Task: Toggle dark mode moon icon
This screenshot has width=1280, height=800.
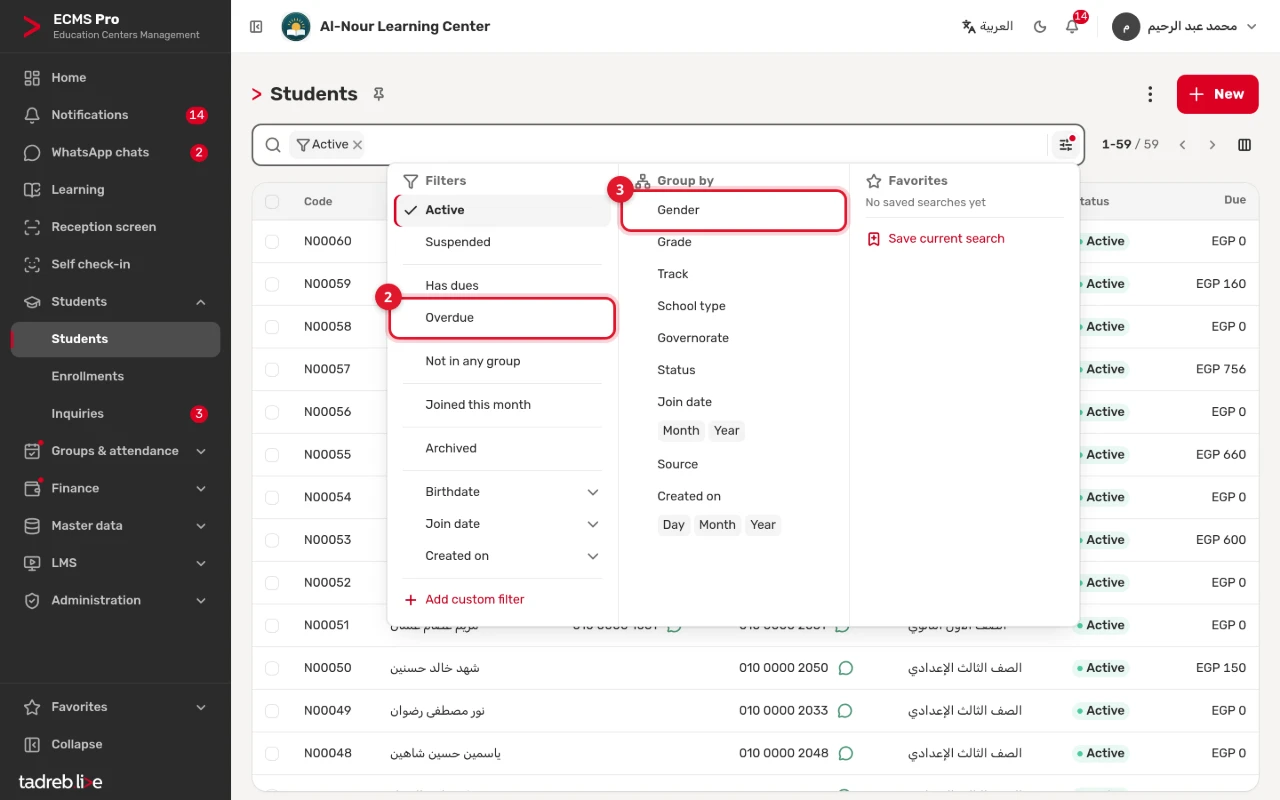Action: pos(1040,27)
